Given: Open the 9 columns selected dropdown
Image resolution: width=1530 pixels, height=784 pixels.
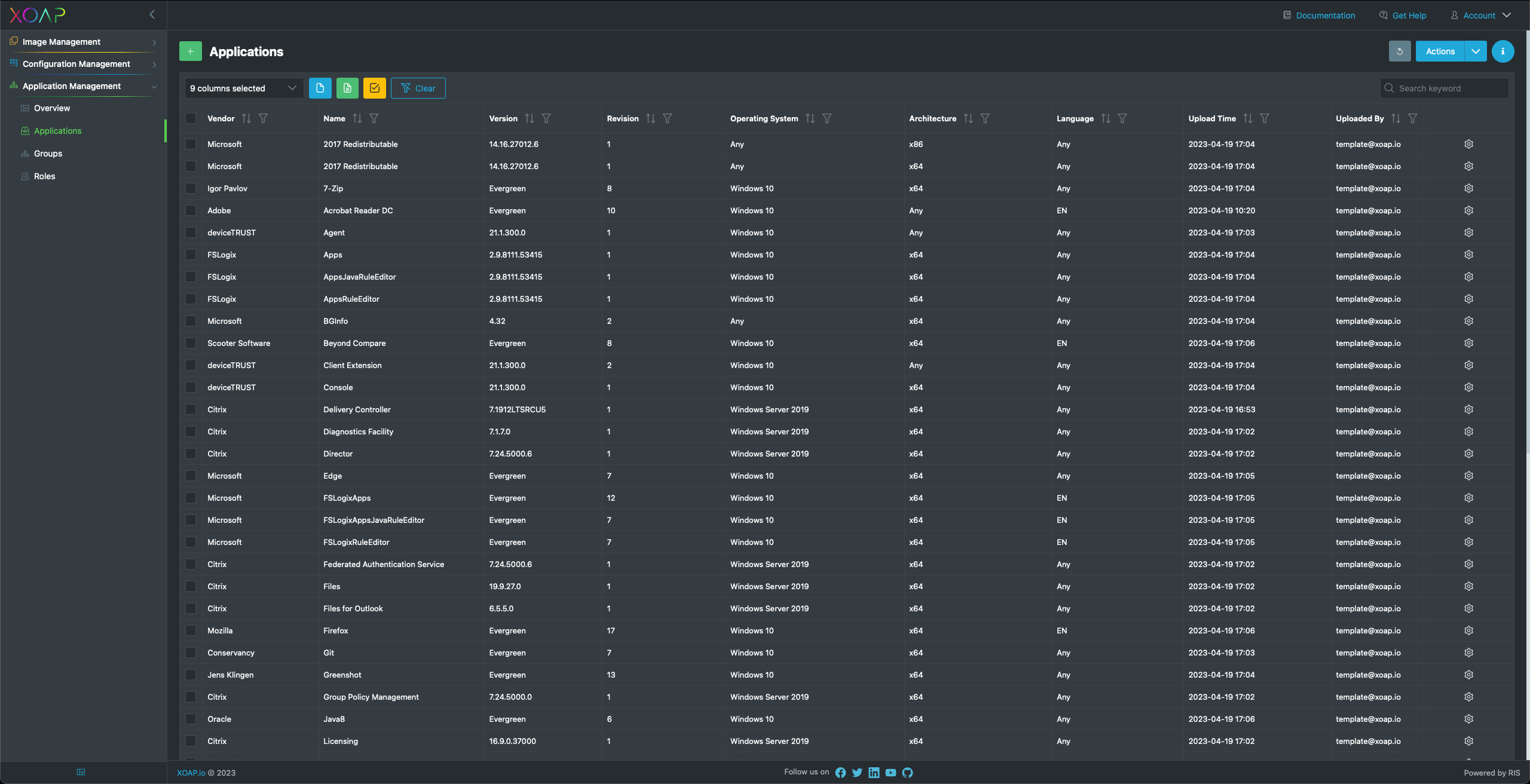Looking at the screenshot, I should pos(243,88).
